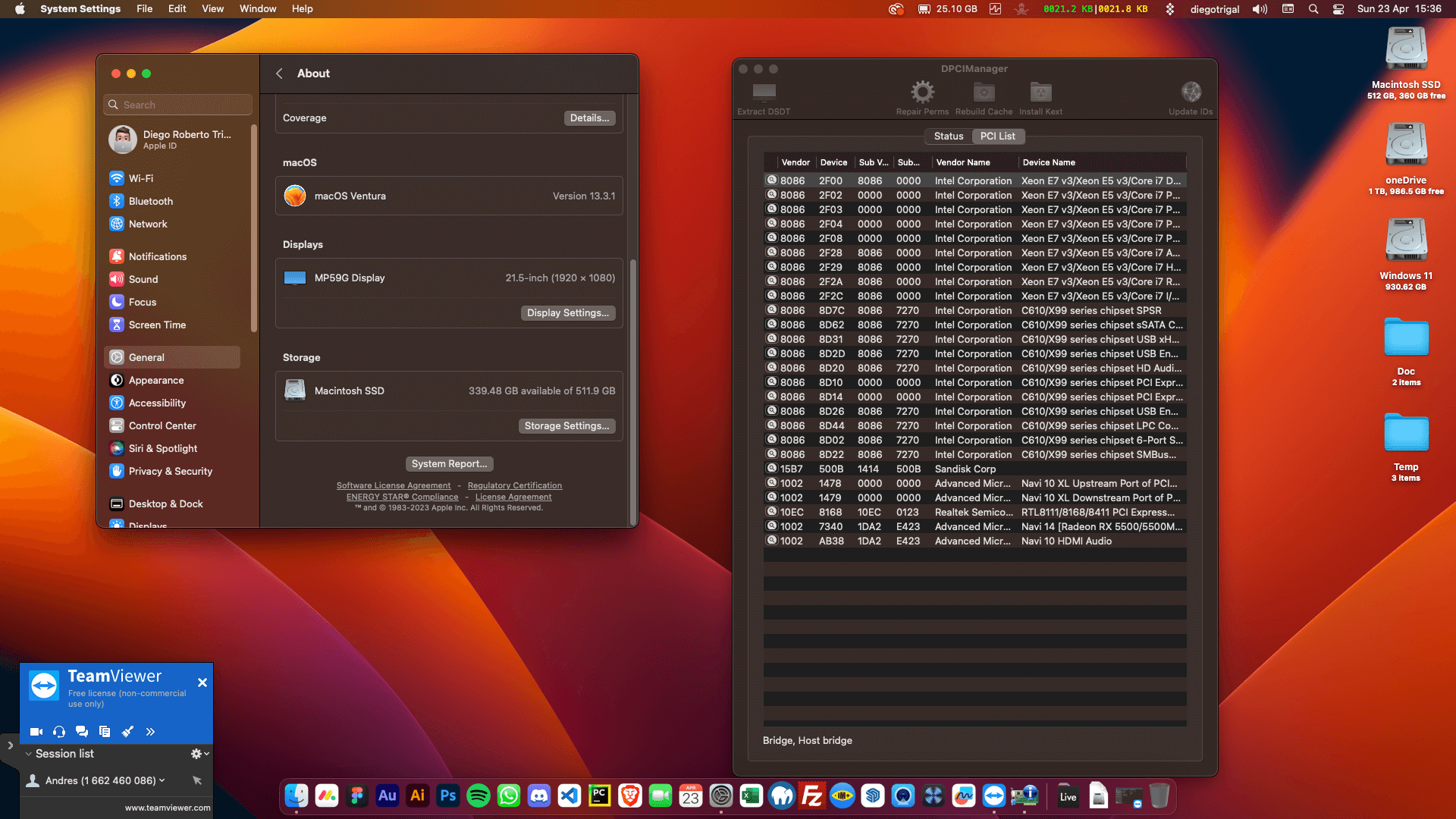The height and width of the screenshot is (819, 1456).
Task: Select the C610/X99 chipset SPSR row
Action: pyautogui.click(x=974, y=311)
